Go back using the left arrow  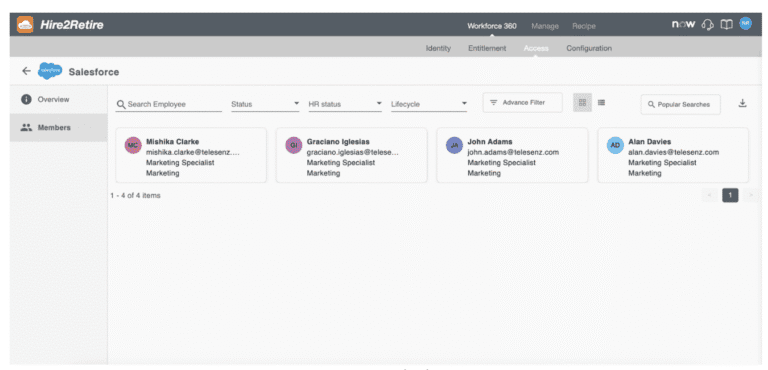[x=26, y=71]
